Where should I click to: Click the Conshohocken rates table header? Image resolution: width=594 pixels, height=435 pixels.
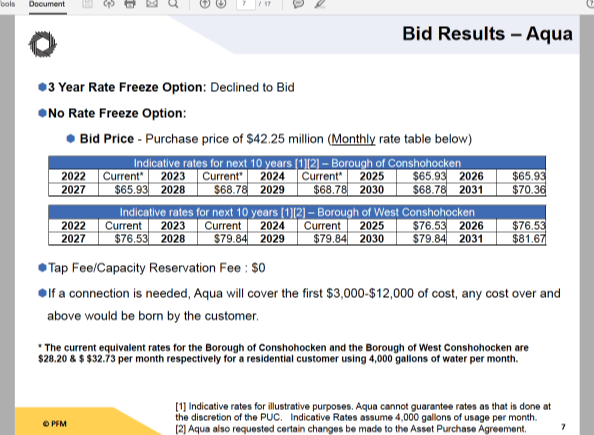(297, 163)
